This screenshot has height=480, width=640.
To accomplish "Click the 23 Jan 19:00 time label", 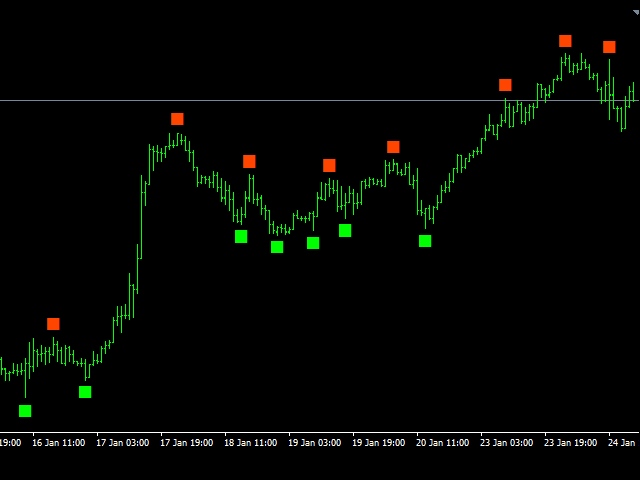I will click(571, 443).
